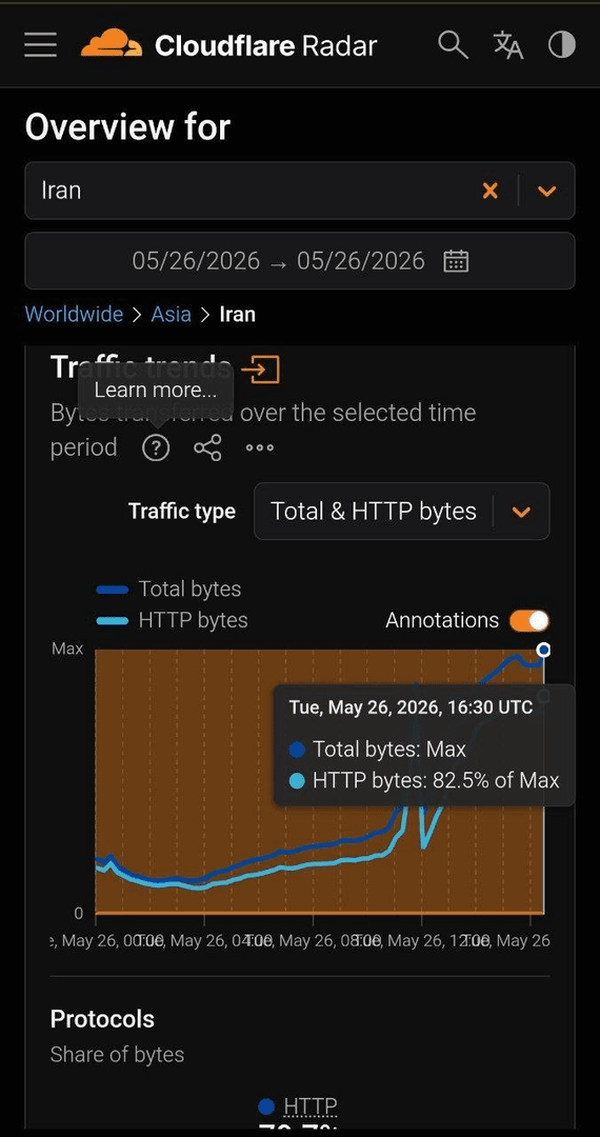Open the calendar date picker icon
The width and height of the screenshot is (600, 1137).
click(456, 261)
